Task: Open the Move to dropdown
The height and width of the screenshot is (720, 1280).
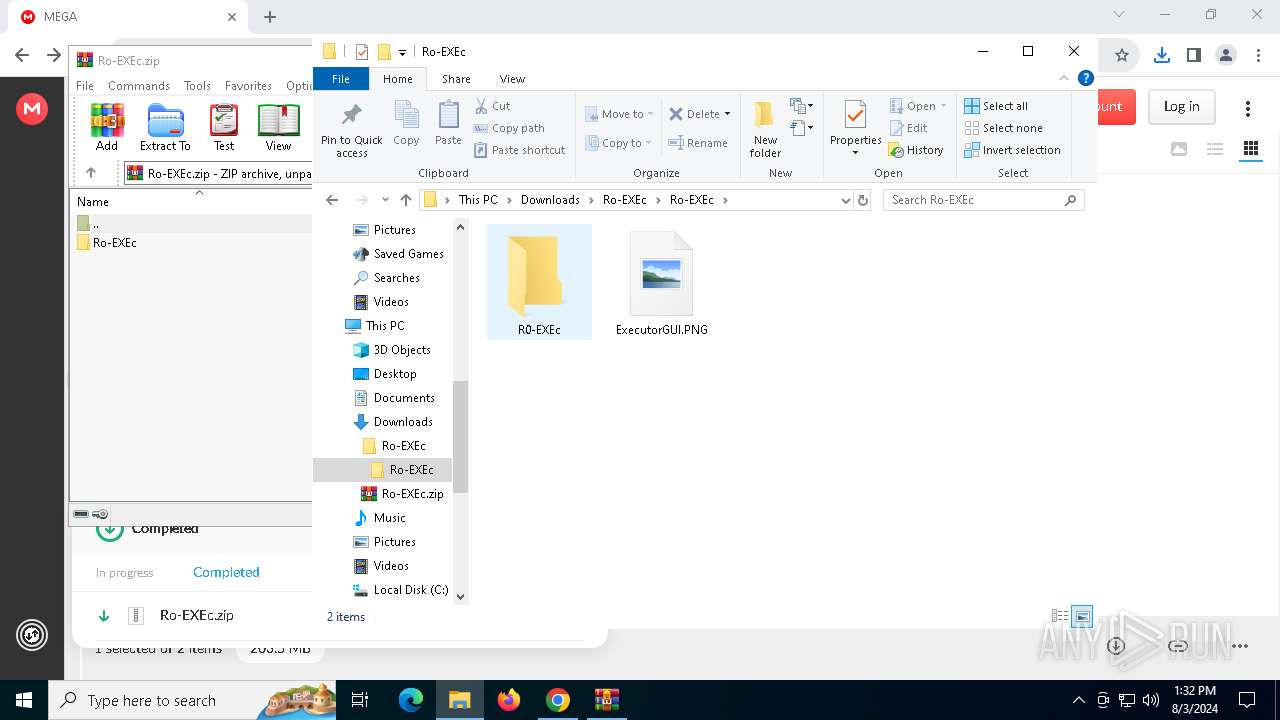Action: tap(619, 114)
